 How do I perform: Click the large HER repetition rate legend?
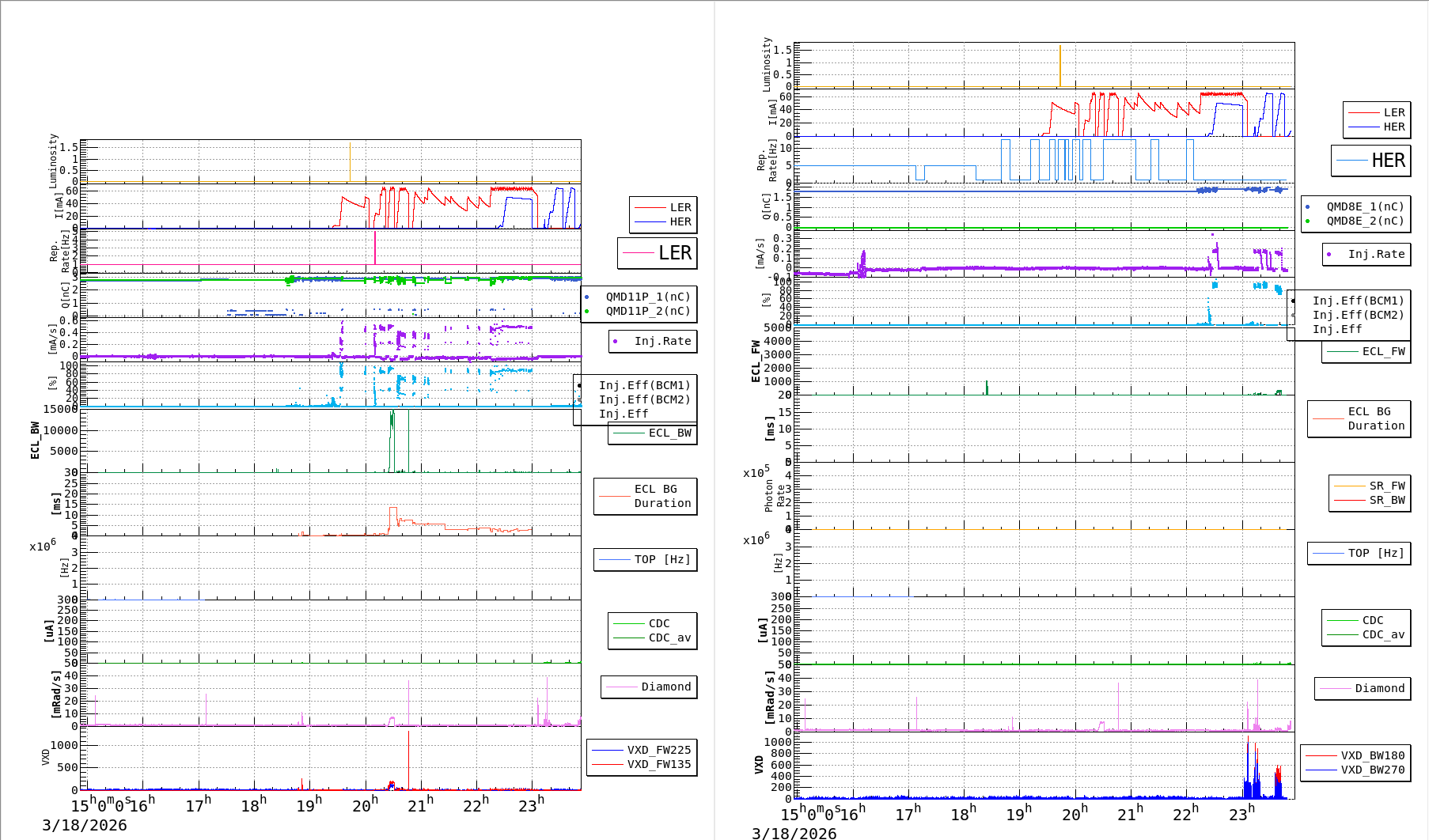pyautogui.click(x=1370, y=161)
